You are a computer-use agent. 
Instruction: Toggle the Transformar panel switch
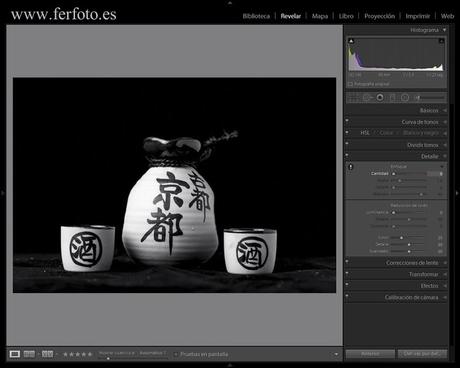click(347, 272)
